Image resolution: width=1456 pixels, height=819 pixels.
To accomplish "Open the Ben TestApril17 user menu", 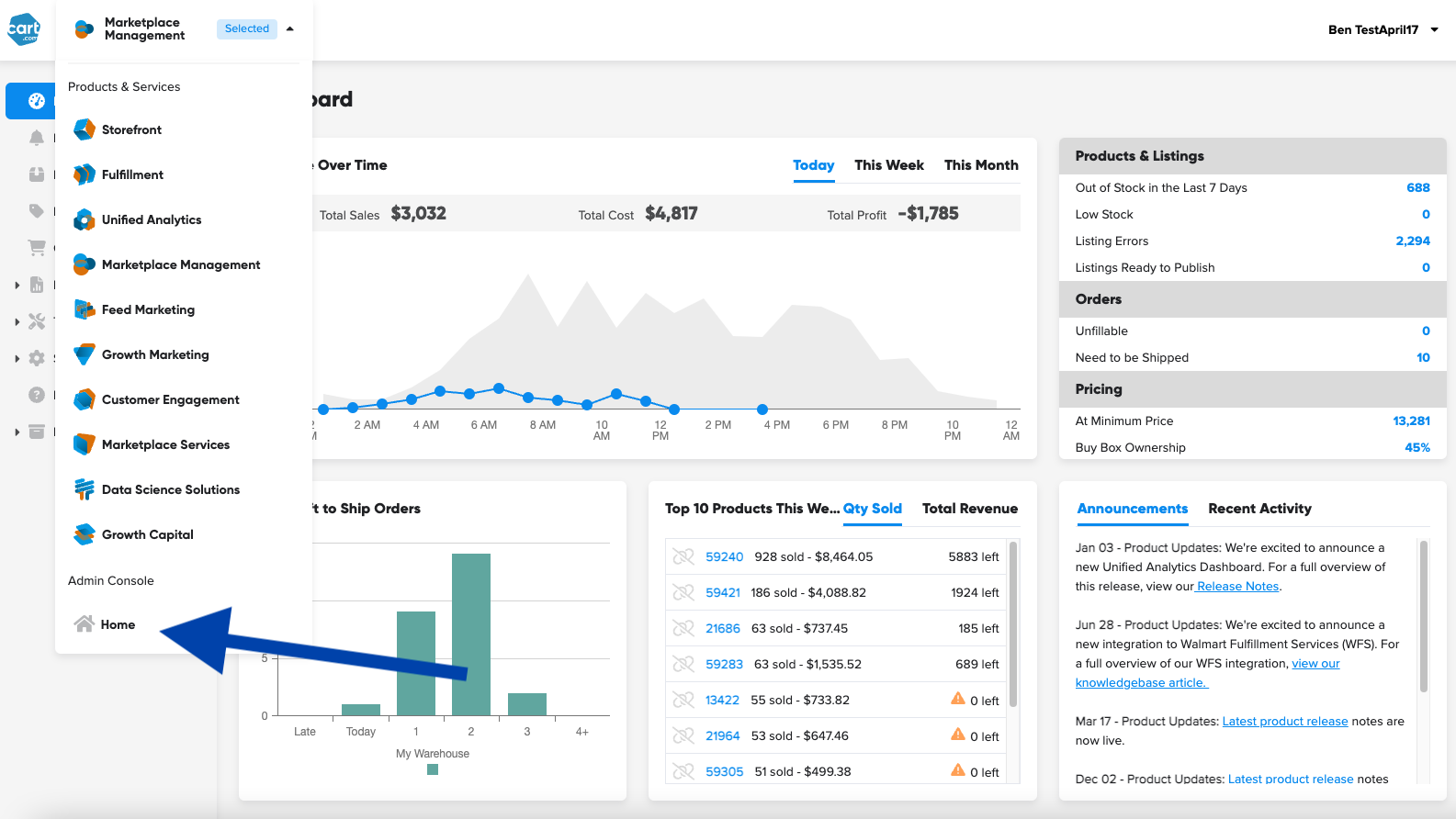I will [x=1383, y=29].
